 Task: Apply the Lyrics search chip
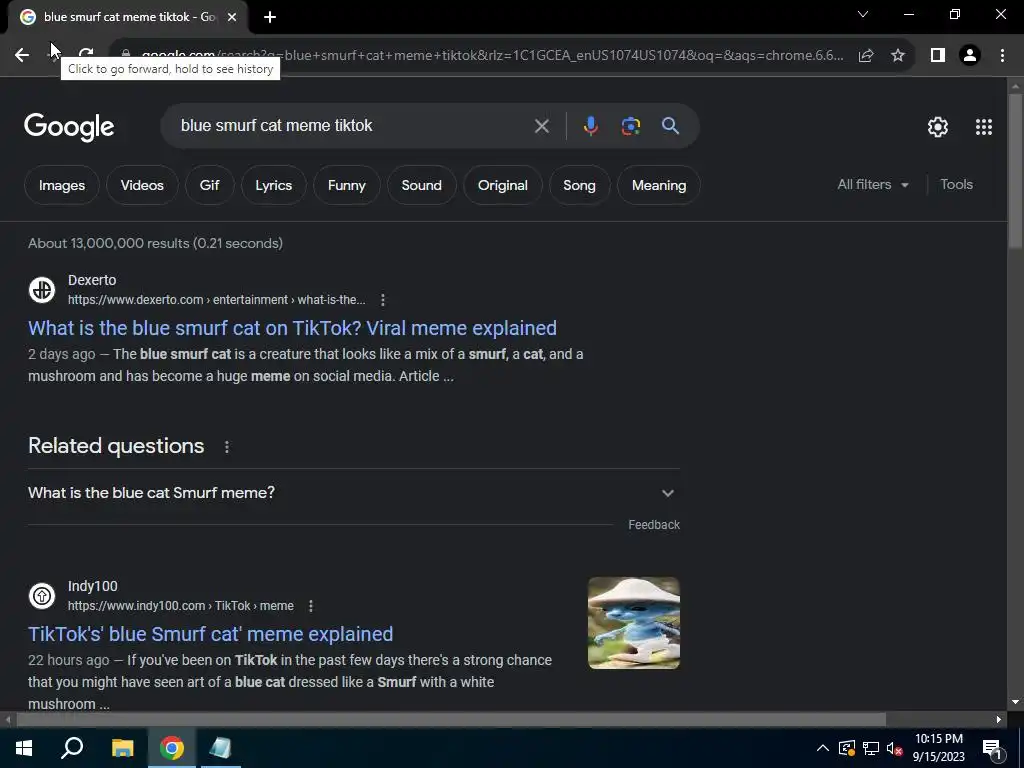(274, 185)
